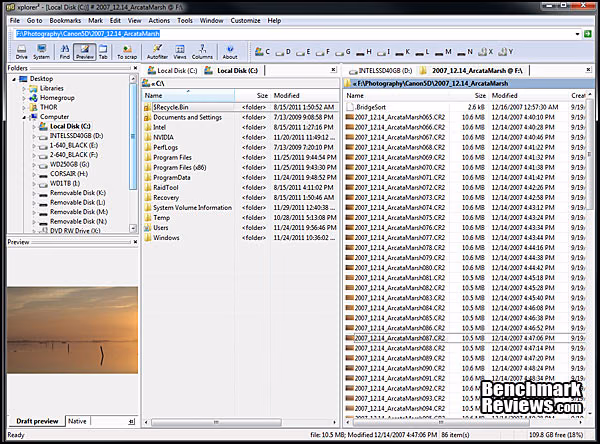Click the address bar path field

pos(294,34)
